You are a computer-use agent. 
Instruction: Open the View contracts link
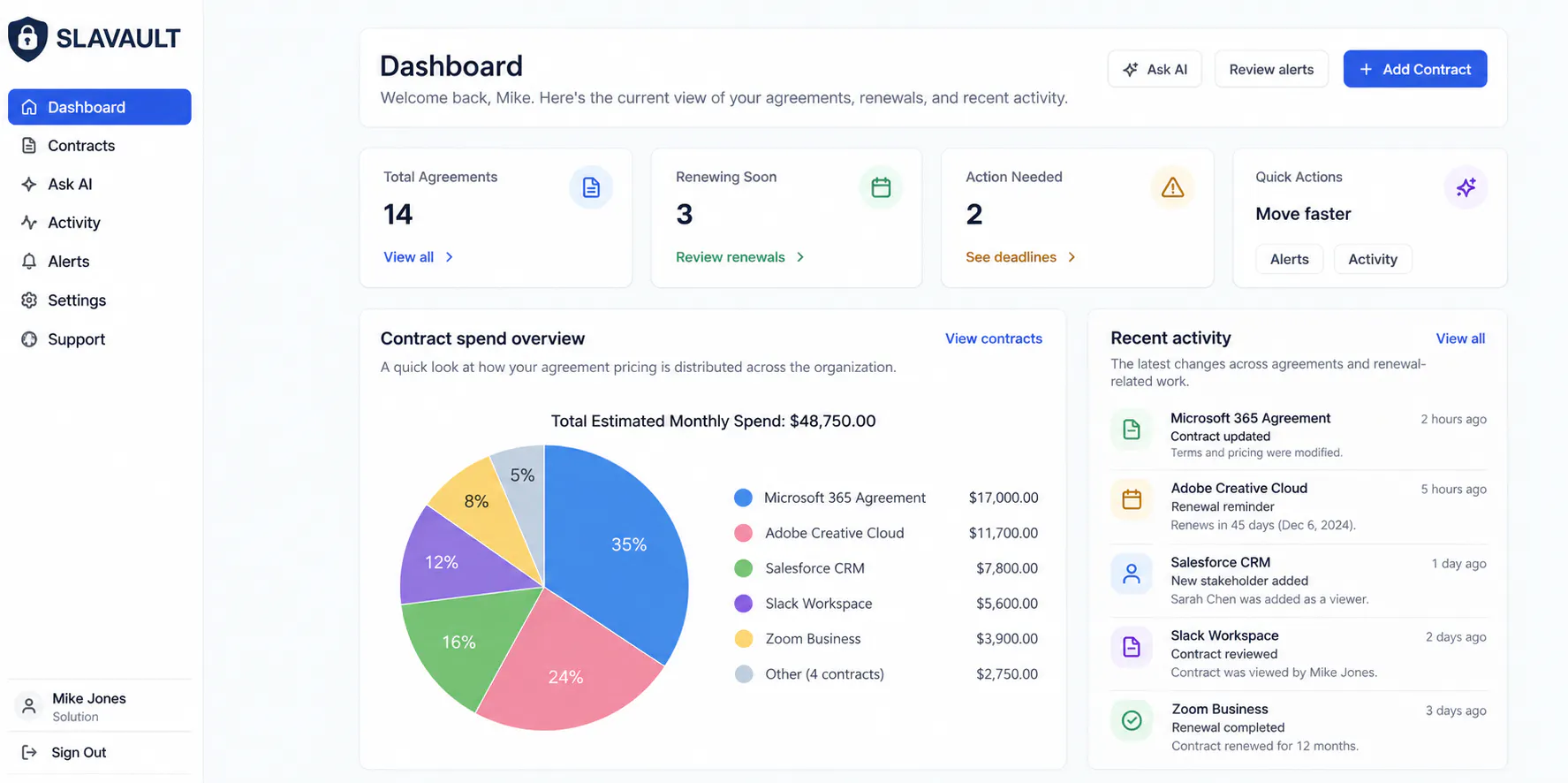point(994,338)
